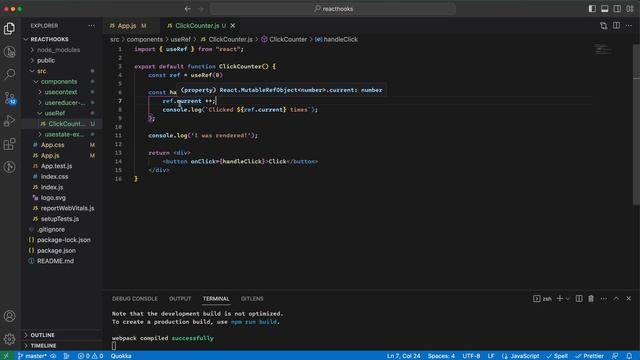Expand the Outline section
Viewport: 640px width, 360px height.
[x=62, y=335]
